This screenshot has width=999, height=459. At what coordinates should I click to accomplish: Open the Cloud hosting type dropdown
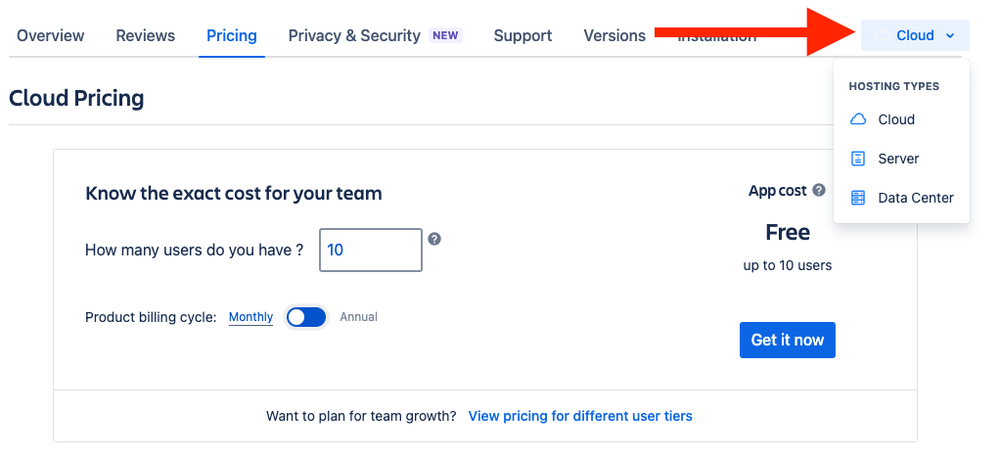coord(915,36)
